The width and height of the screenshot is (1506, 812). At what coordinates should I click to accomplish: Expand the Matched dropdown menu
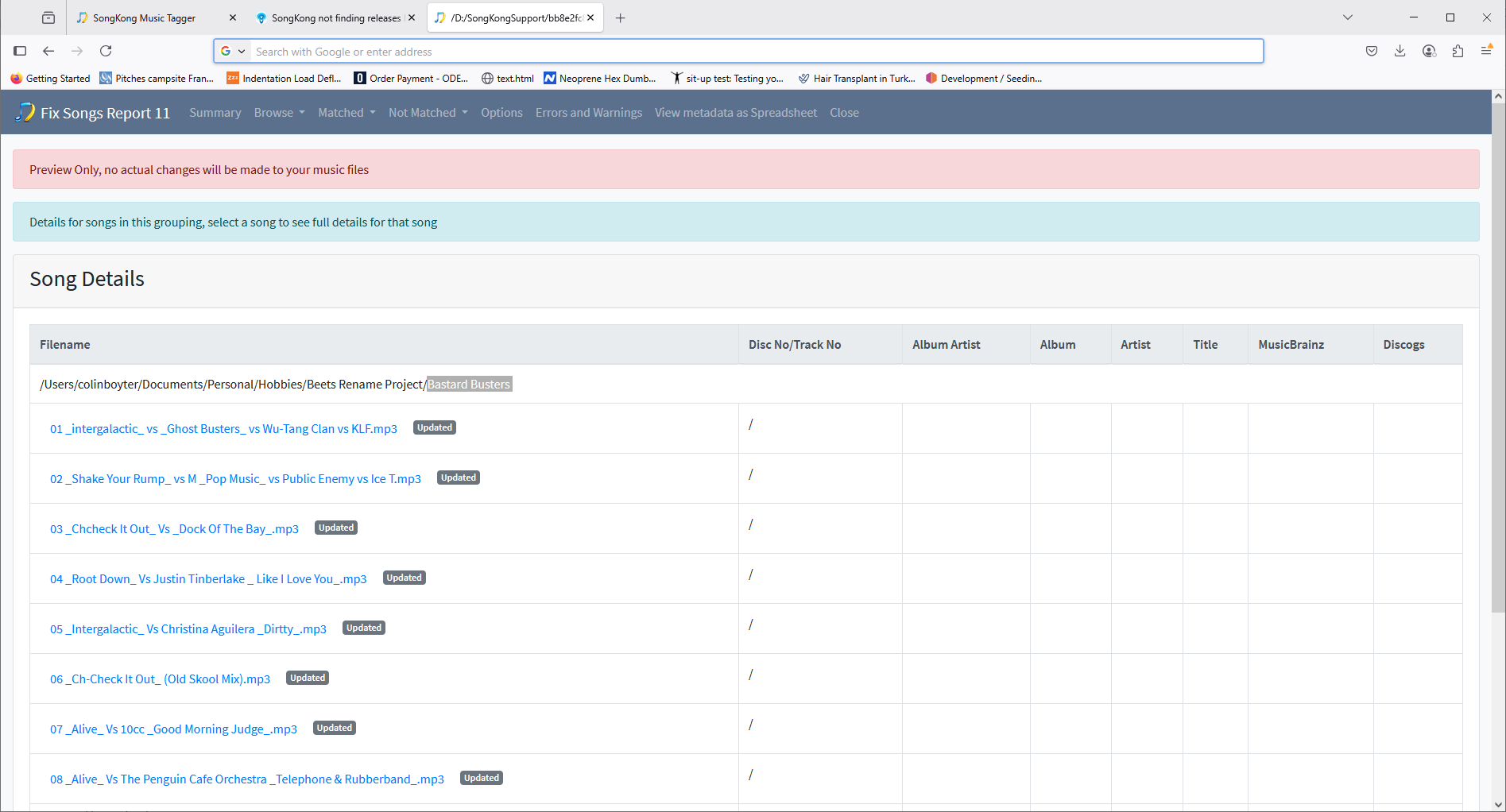click(346, 113)
